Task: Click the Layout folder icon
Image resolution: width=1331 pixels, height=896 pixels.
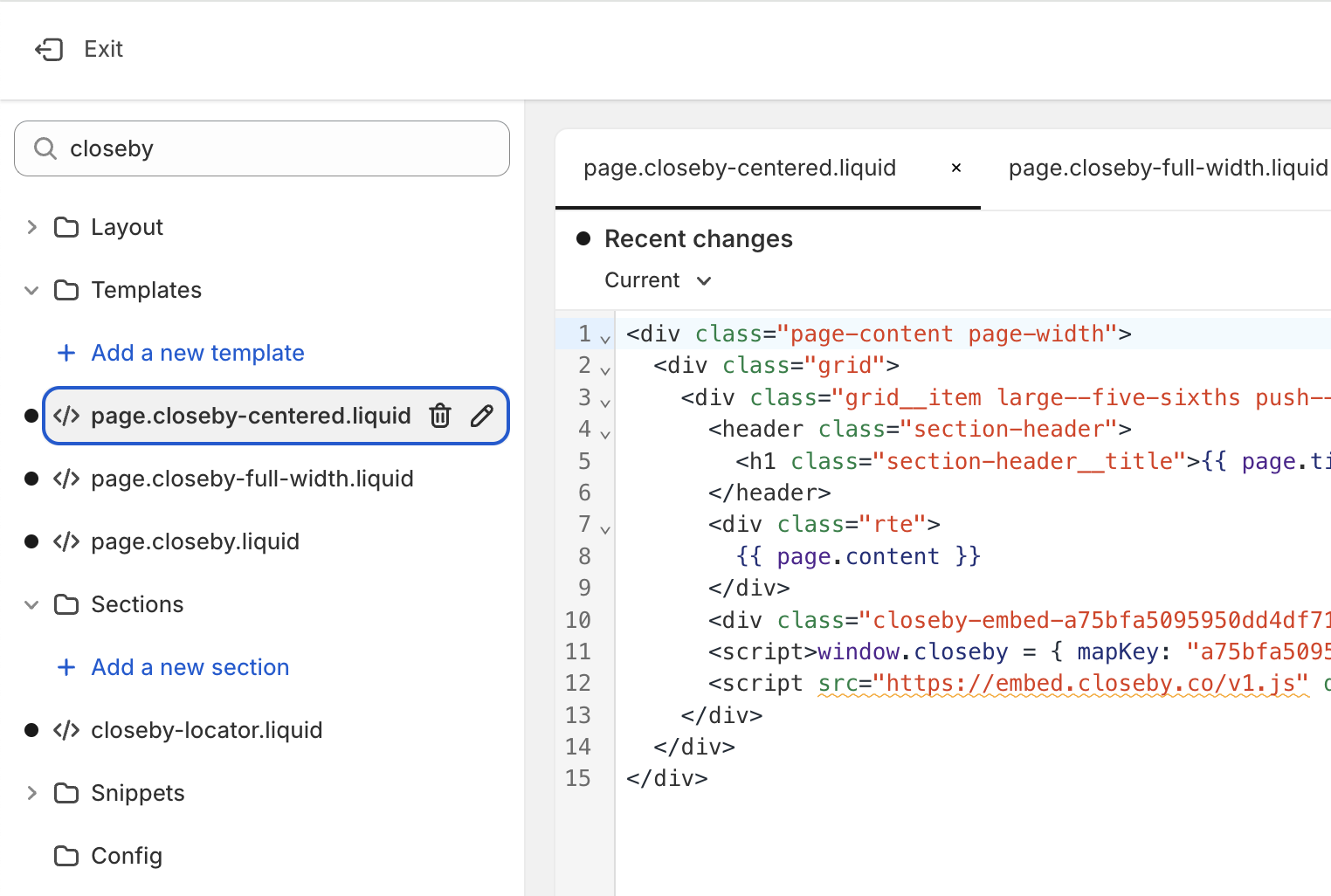Action: click(66, 227)
